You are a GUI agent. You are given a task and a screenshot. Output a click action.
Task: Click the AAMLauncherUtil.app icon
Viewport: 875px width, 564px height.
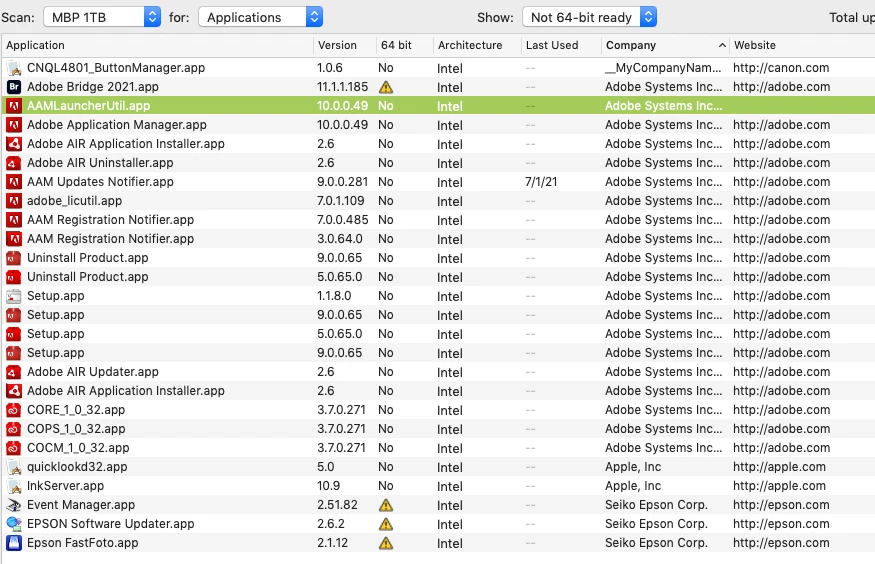point(14,106)
